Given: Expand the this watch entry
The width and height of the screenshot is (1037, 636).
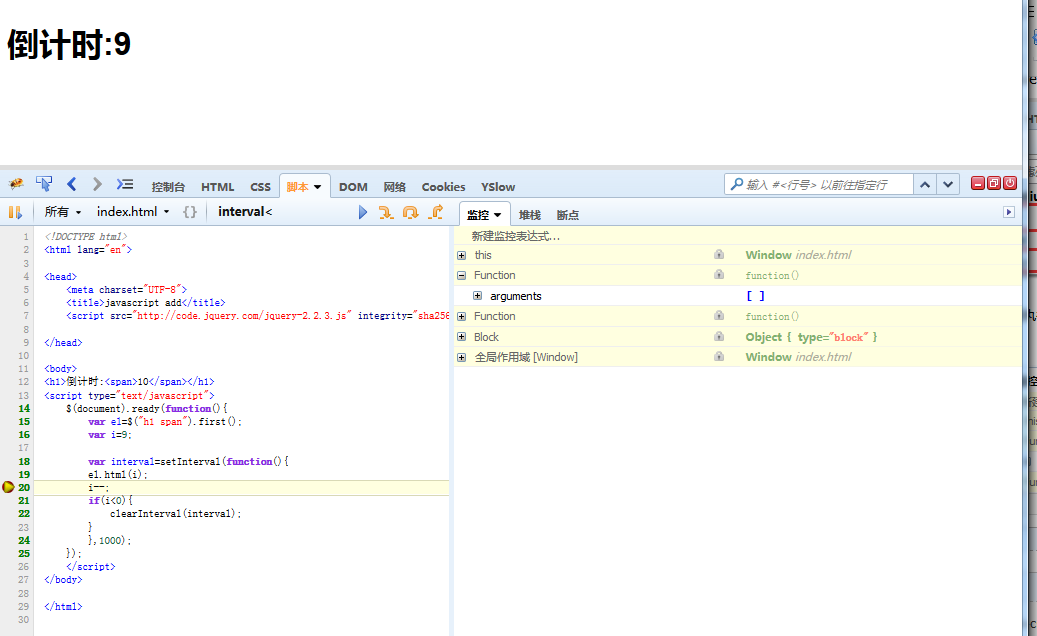Looking at the screenshot, I should [x=462, y=255].
